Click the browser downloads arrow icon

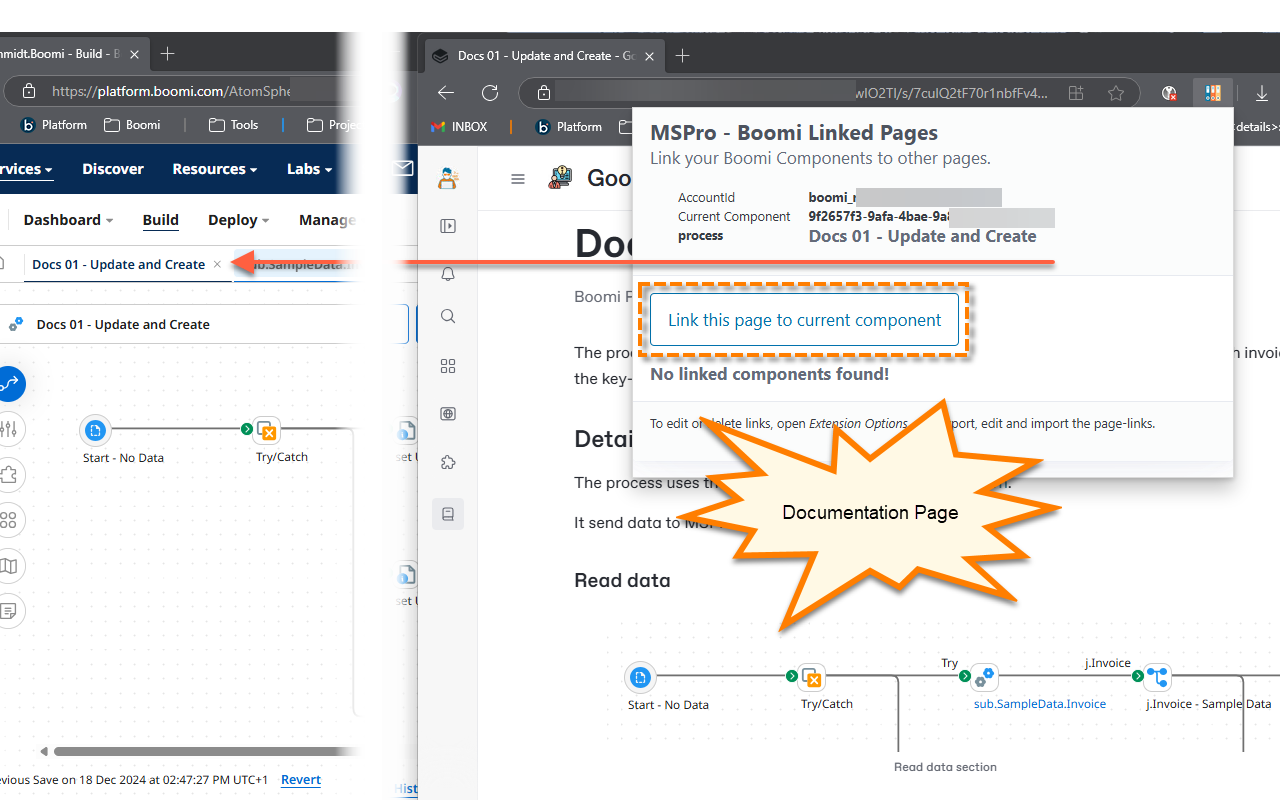click(x=1262, y=93)
